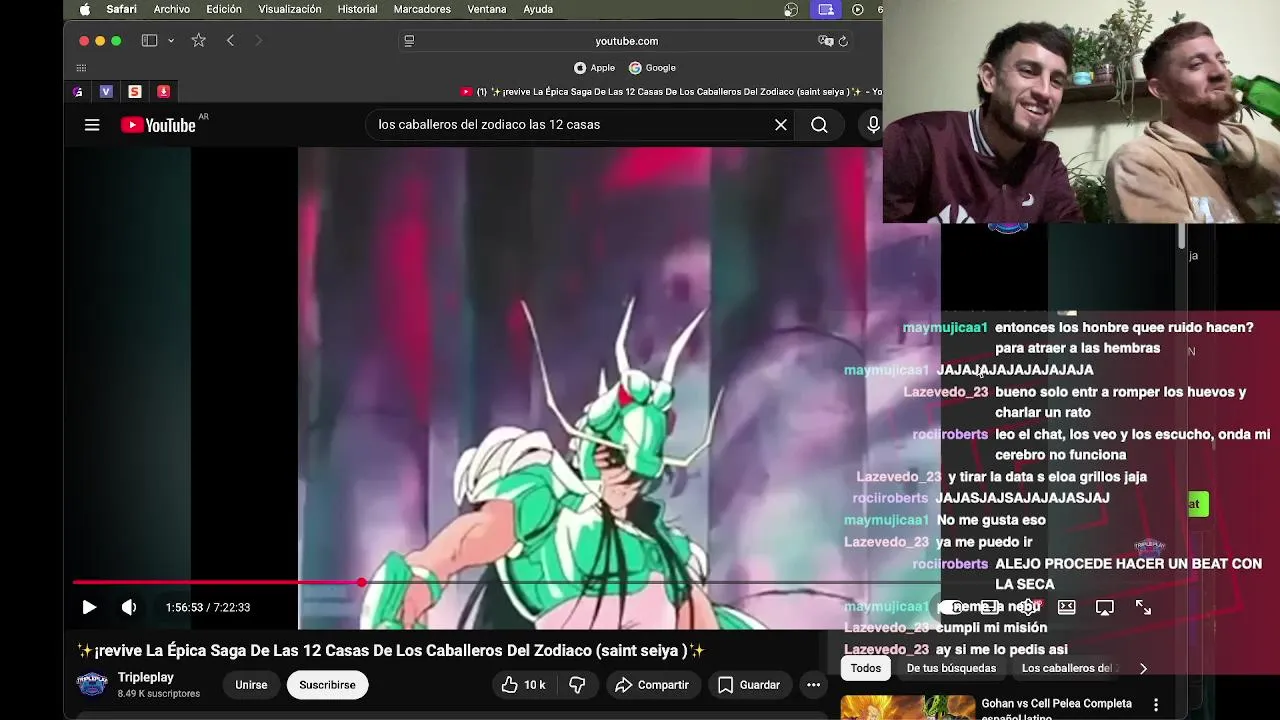
Task: Select the first pinned G tab
Action: pos(78,91)
